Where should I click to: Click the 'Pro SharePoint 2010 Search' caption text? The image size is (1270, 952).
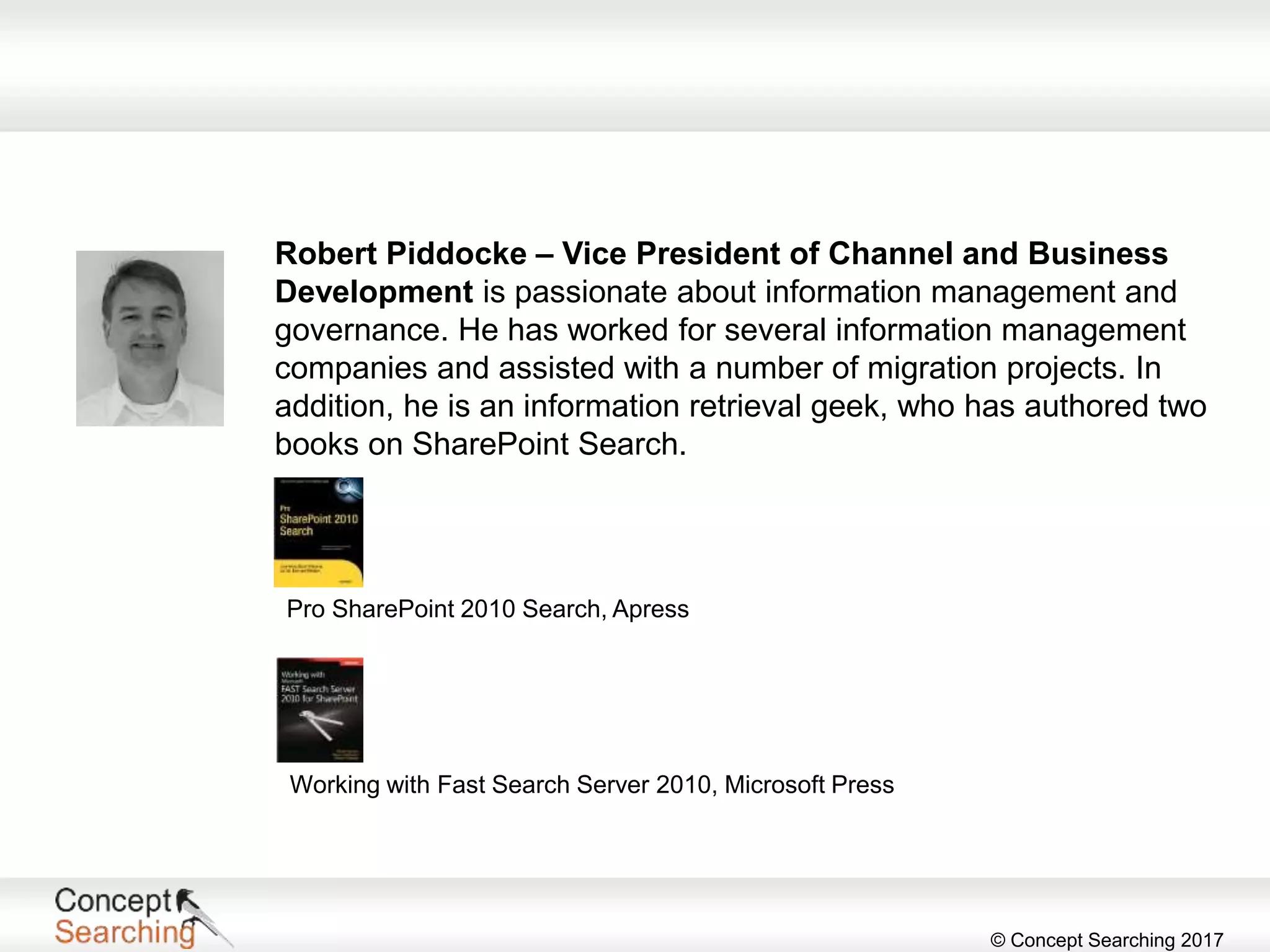pyautogui.click(x=443, y=609)
